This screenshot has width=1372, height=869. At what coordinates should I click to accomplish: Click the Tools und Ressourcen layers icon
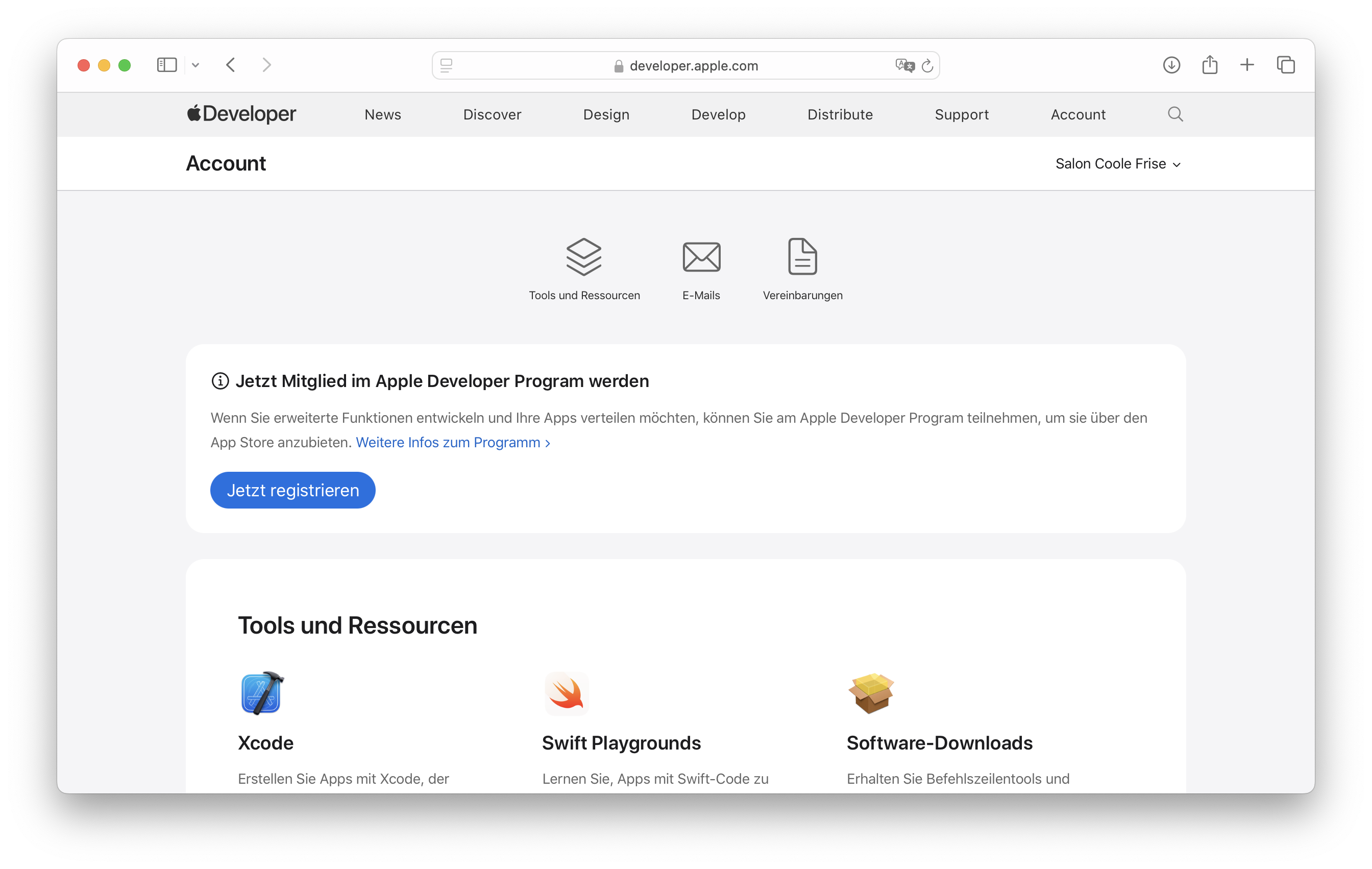584,257
